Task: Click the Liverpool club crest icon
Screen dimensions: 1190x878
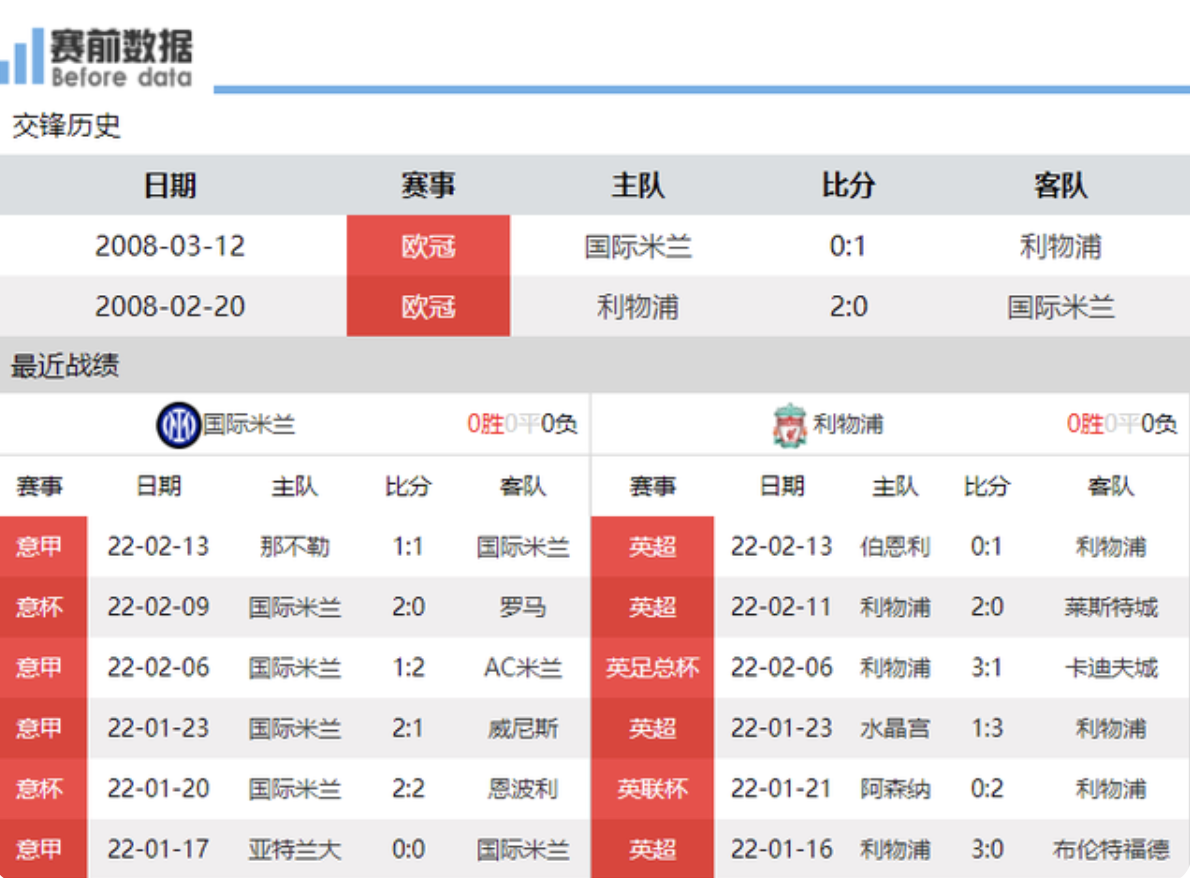Action: 789,425
